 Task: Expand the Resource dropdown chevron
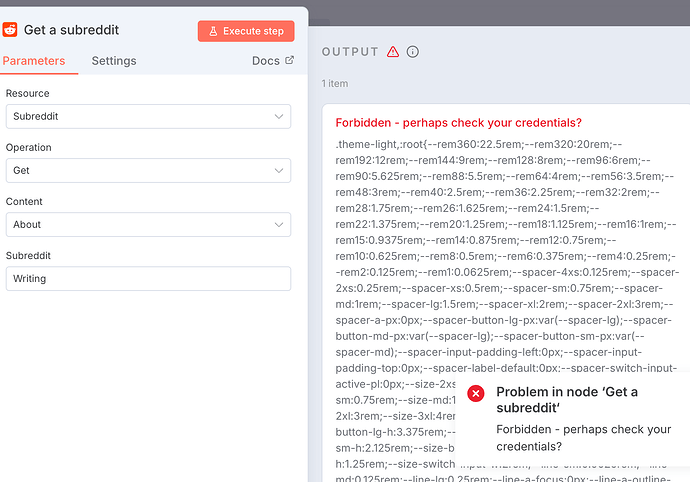[x=279, y=117]
